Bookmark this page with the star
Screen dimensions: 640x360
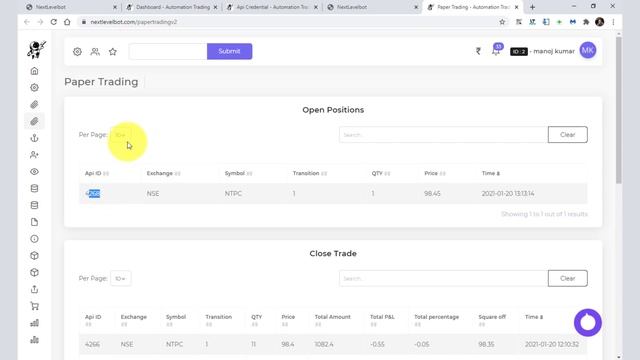(502, 22)
